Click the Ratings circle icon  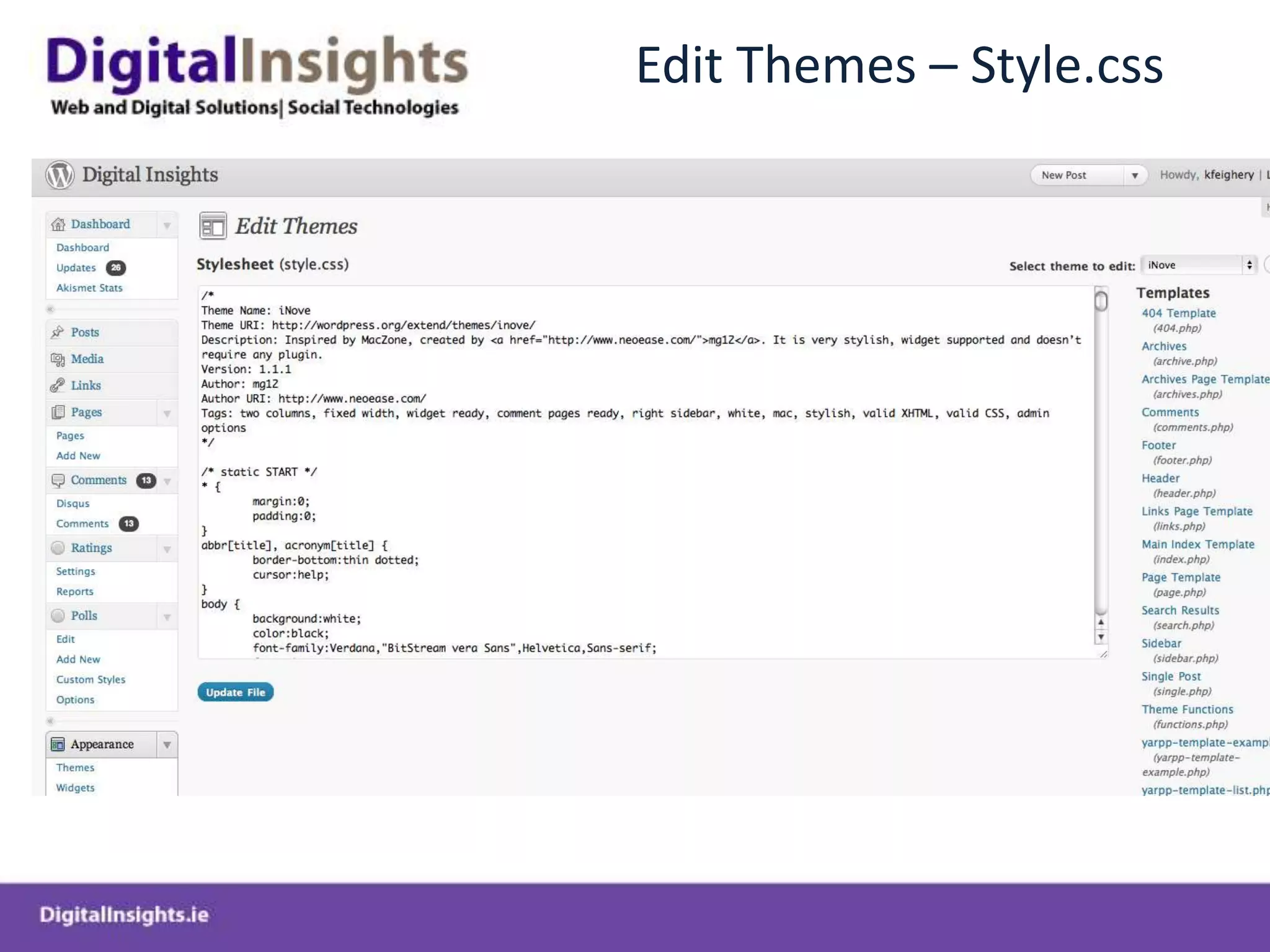[58, 548]
